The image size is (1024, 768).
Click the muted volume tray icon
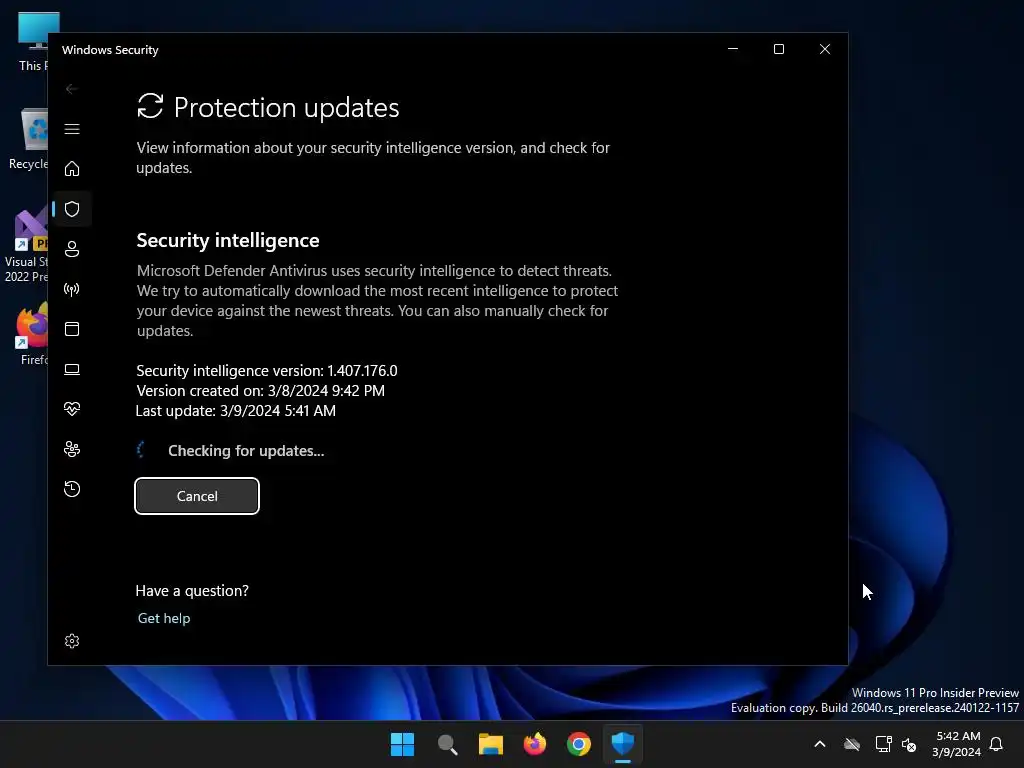(908, 744)
